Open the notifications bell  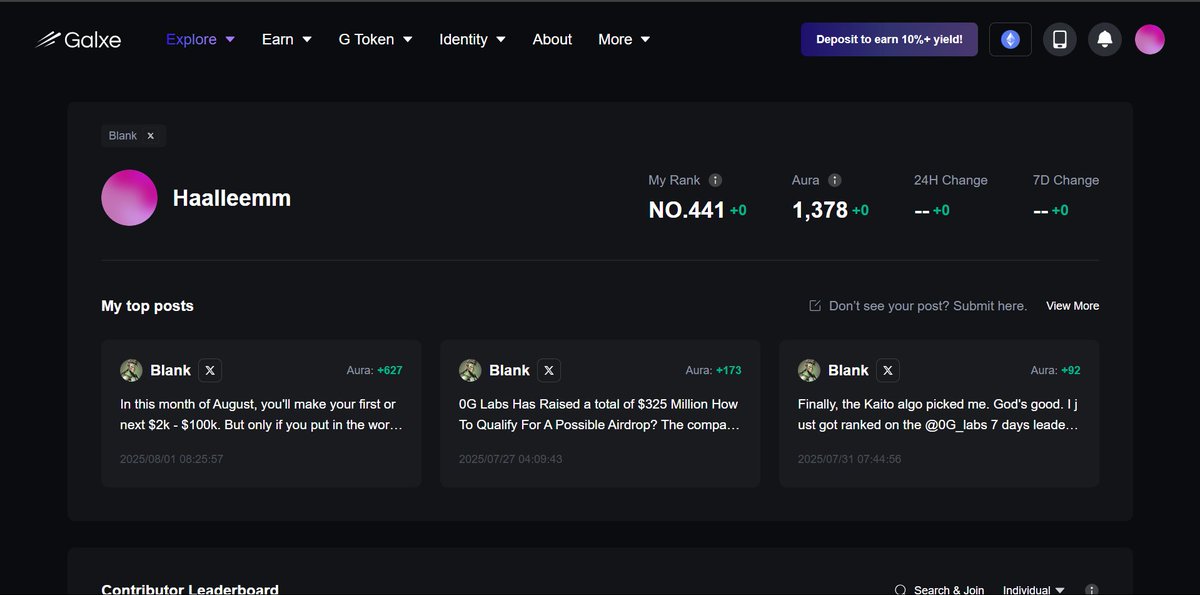[1105, 39]
